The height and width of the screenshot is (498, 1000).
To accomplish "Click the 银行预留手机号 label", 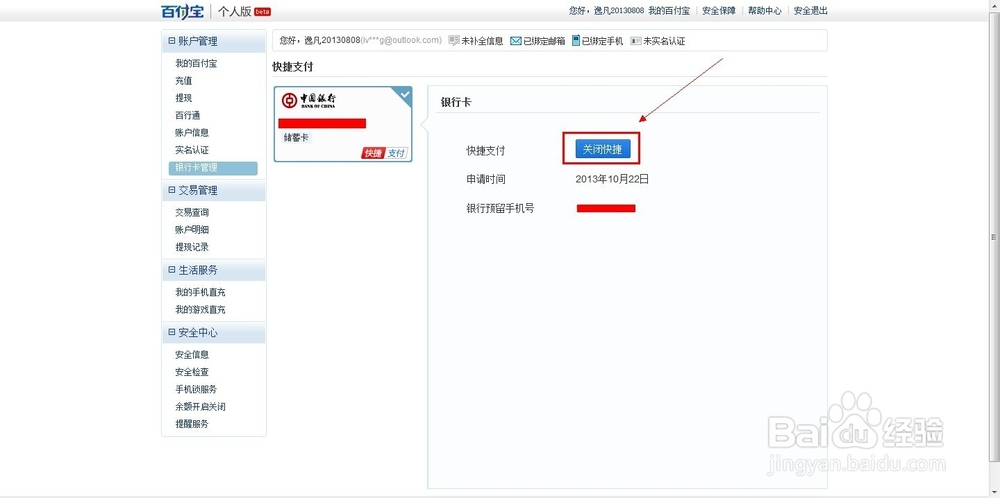I will click(x=500, y=208).
